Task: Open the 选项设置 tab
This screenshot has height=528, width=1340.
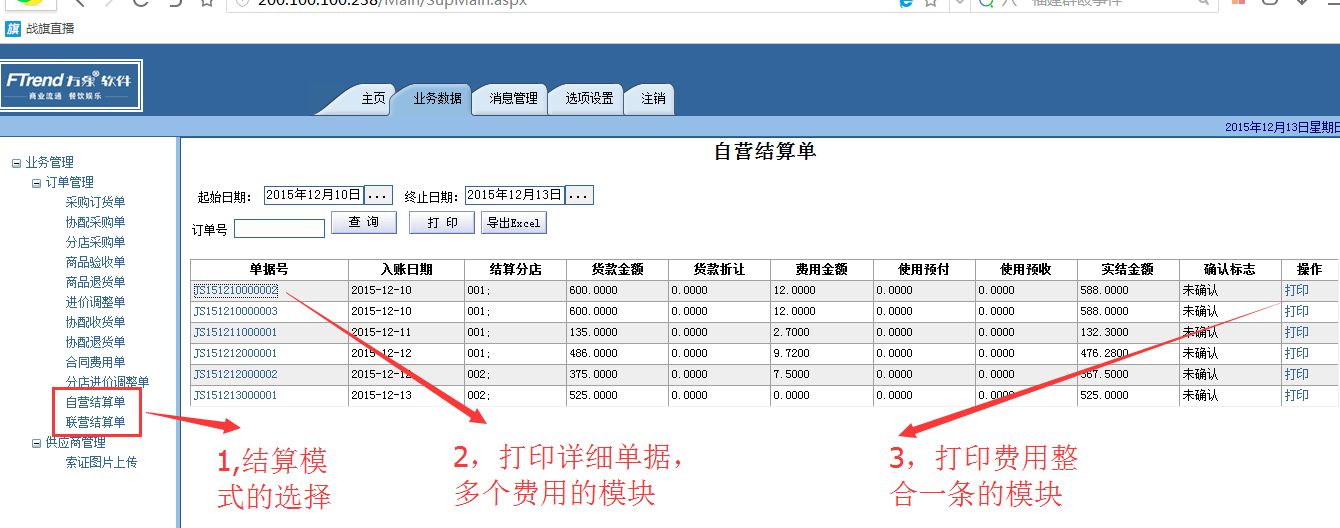Action: pyautogui.click(x=589, y=99)
